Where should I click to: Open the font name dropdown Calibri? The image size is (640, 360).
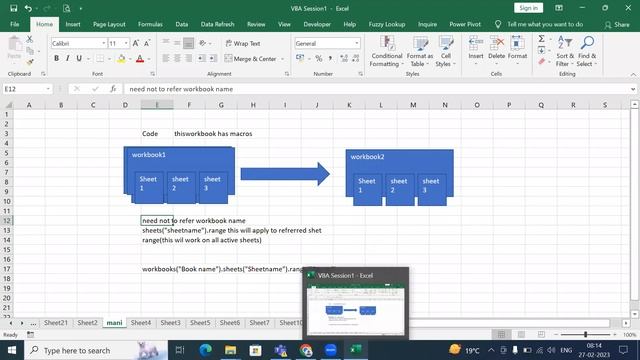[x=103, y=43]
